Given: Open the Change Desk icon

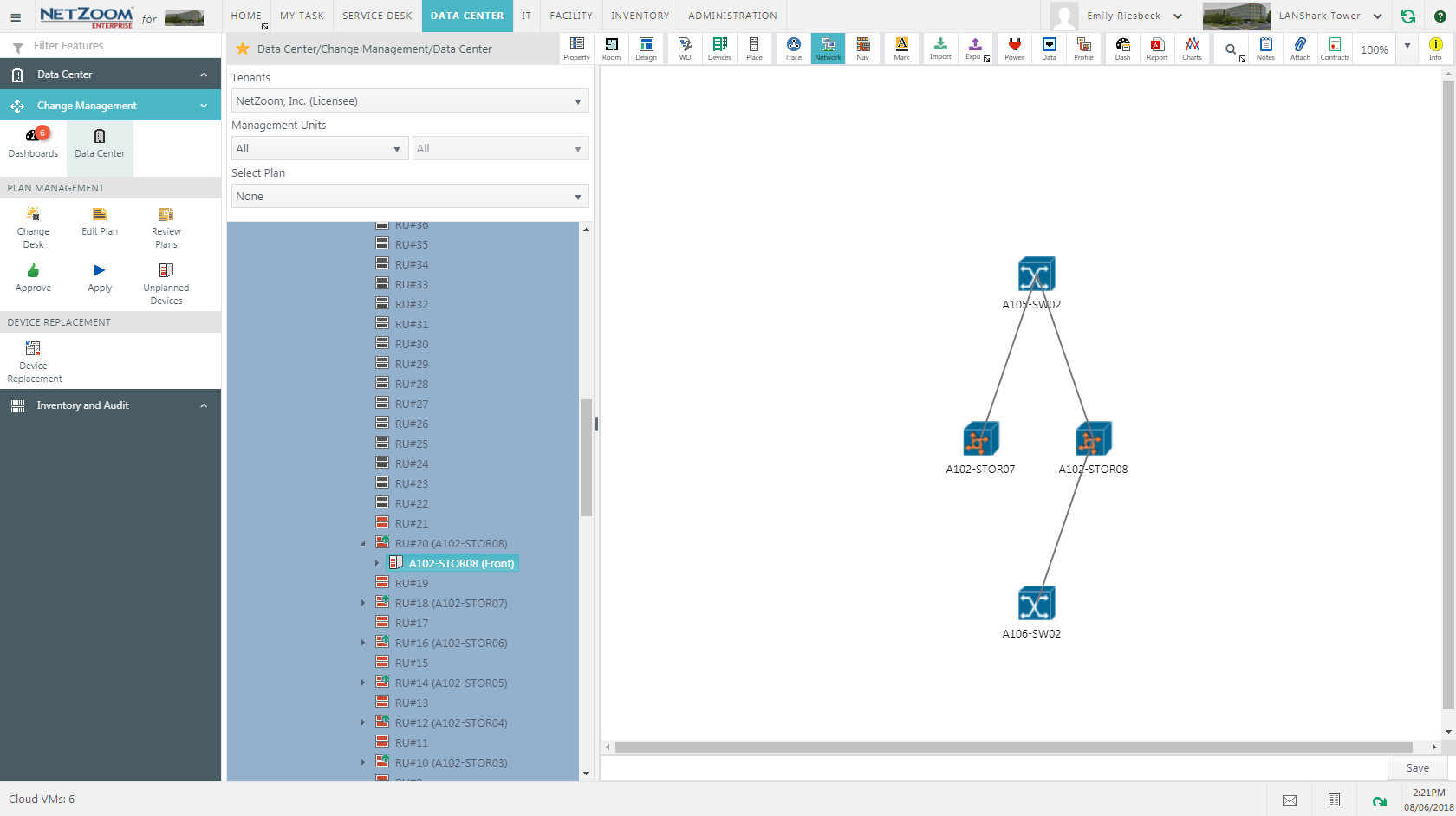Looking at the screenshot, I should [x=33, y=227].
